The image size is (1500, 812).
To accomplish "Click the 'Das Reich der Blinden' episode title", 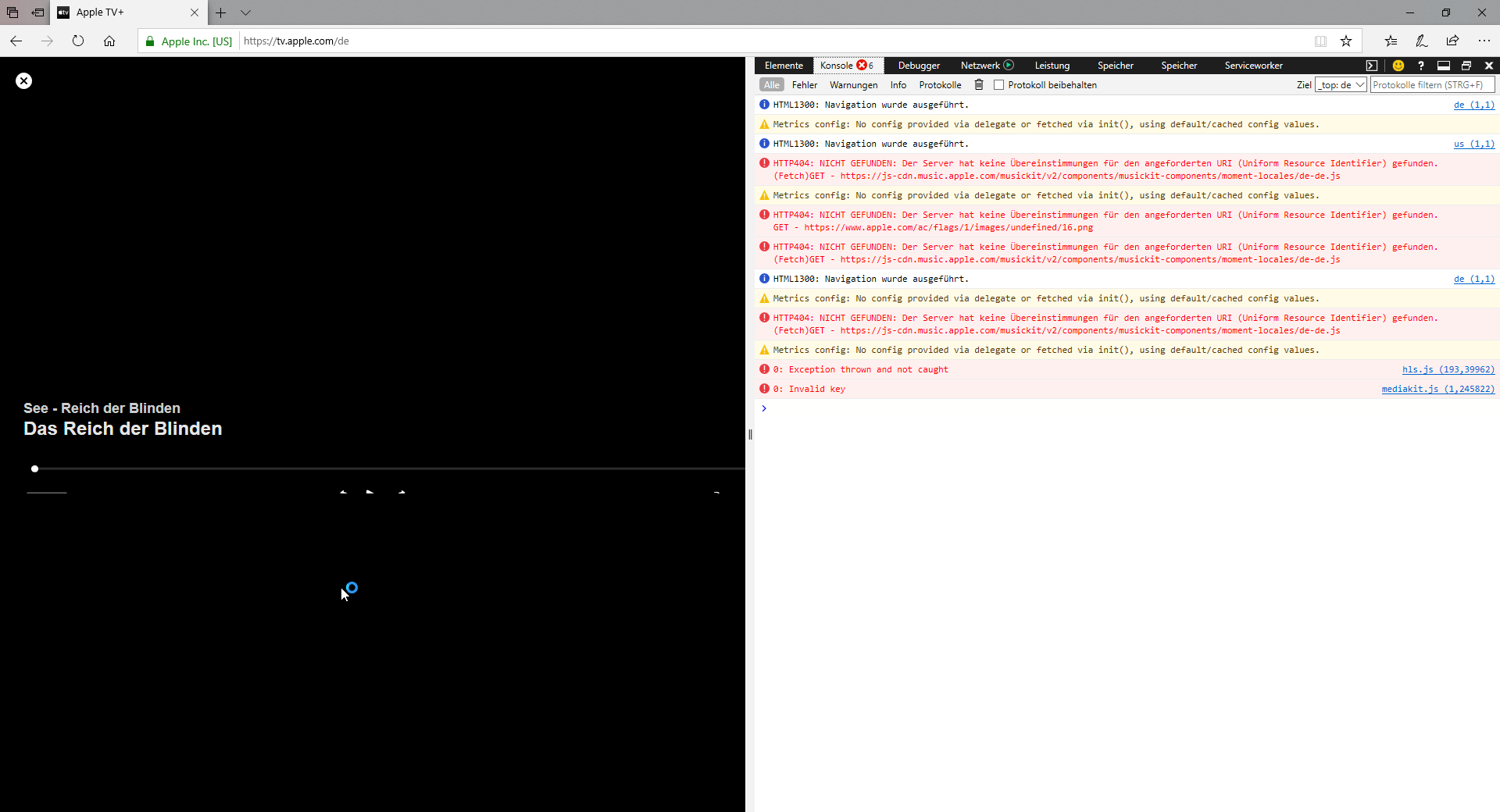I will point(123,429).
